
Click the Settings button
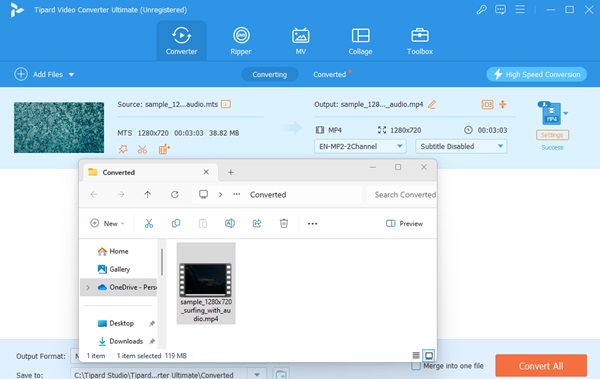pyautogui.click(x=552, y=135)
